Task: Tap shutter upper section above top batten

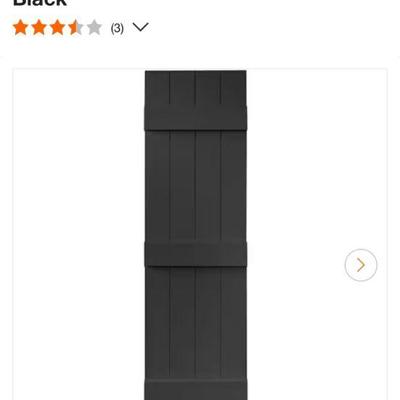Action: point(196,88)
